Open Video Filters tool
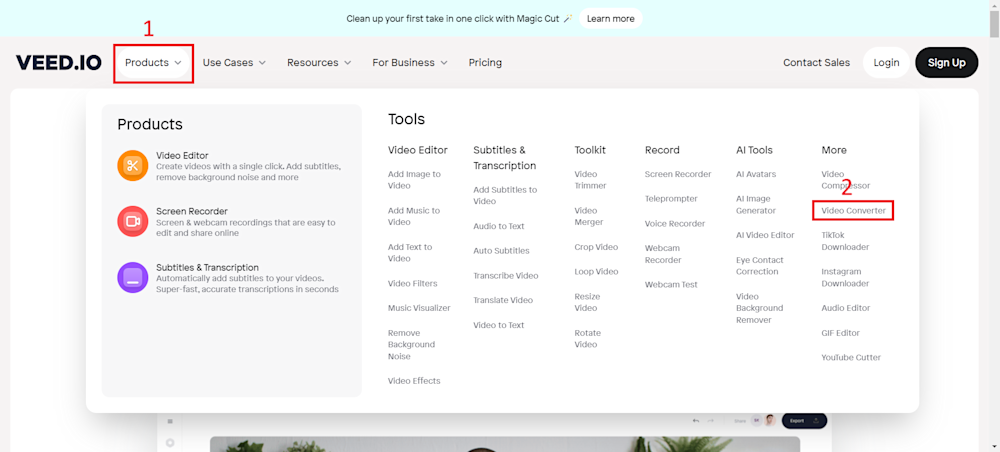Viewport: 1000px width, 452px height. pyautogui.click(x=413, y=283)
